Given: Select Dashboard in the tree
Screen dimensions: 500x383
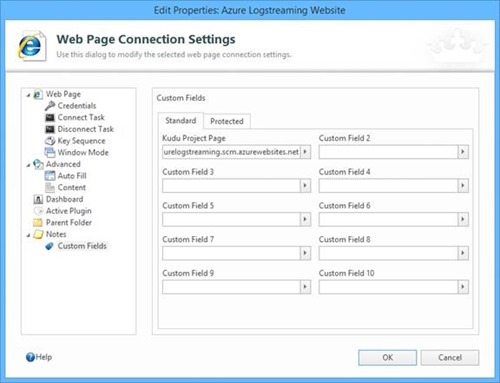Looking at the screenshot, I should pyautogui.click(x=64, y=199).
